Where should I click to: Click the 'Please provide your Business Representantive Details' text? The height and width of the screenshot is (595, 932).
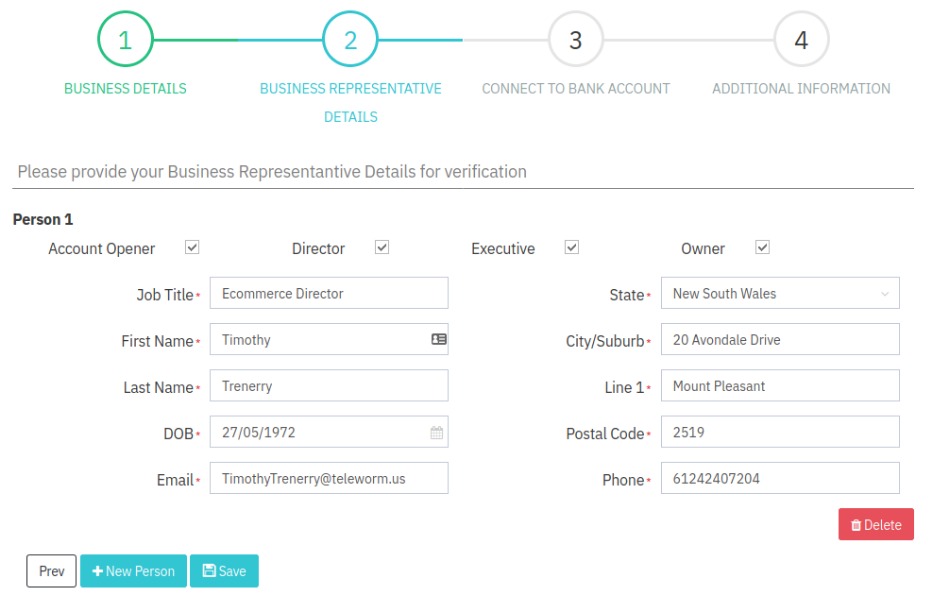(x=272, y=172)
